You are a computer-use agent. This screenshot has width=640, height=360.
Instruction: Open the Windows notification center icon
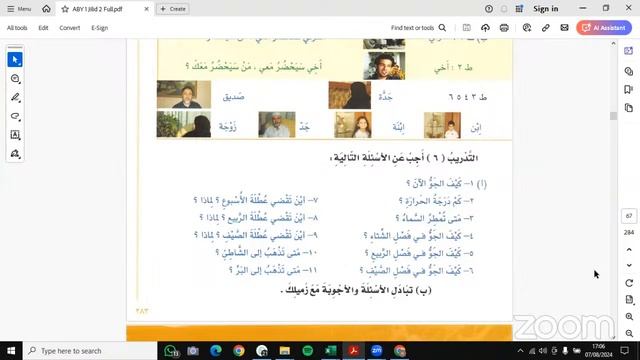(624, 351)
